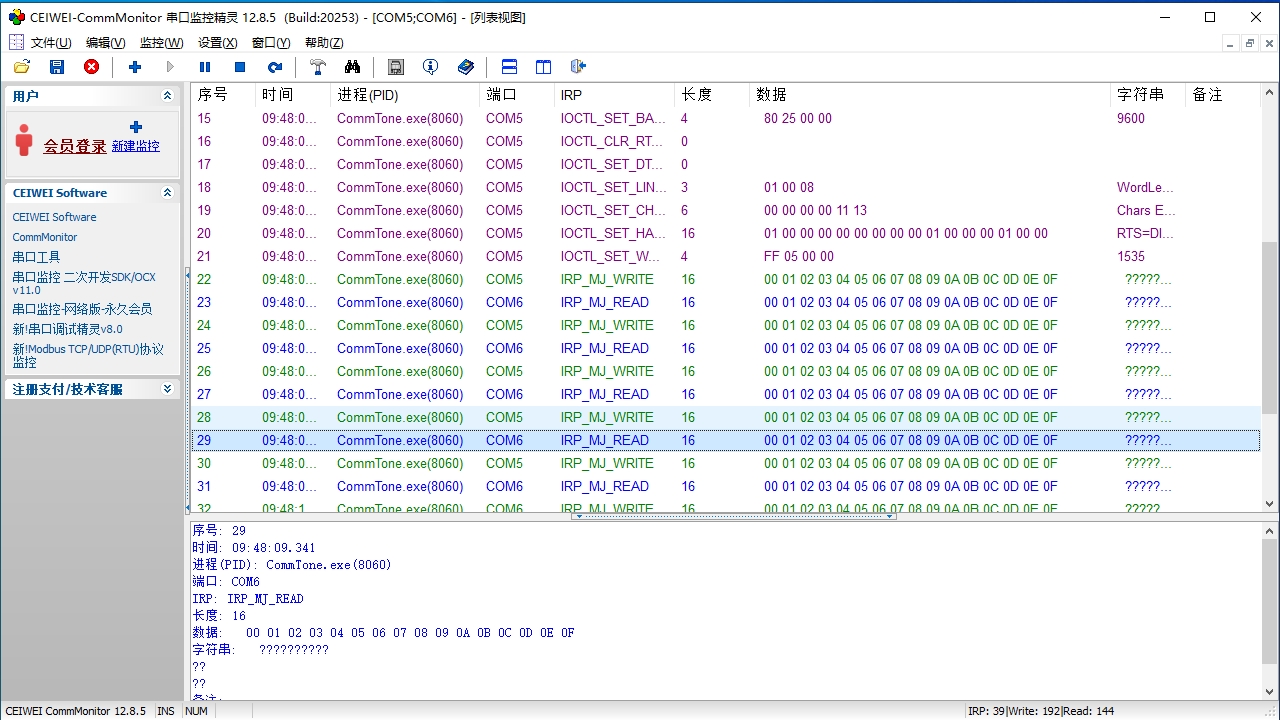
Task: Click the open folder toolbar icon
Action: (22, 67)
